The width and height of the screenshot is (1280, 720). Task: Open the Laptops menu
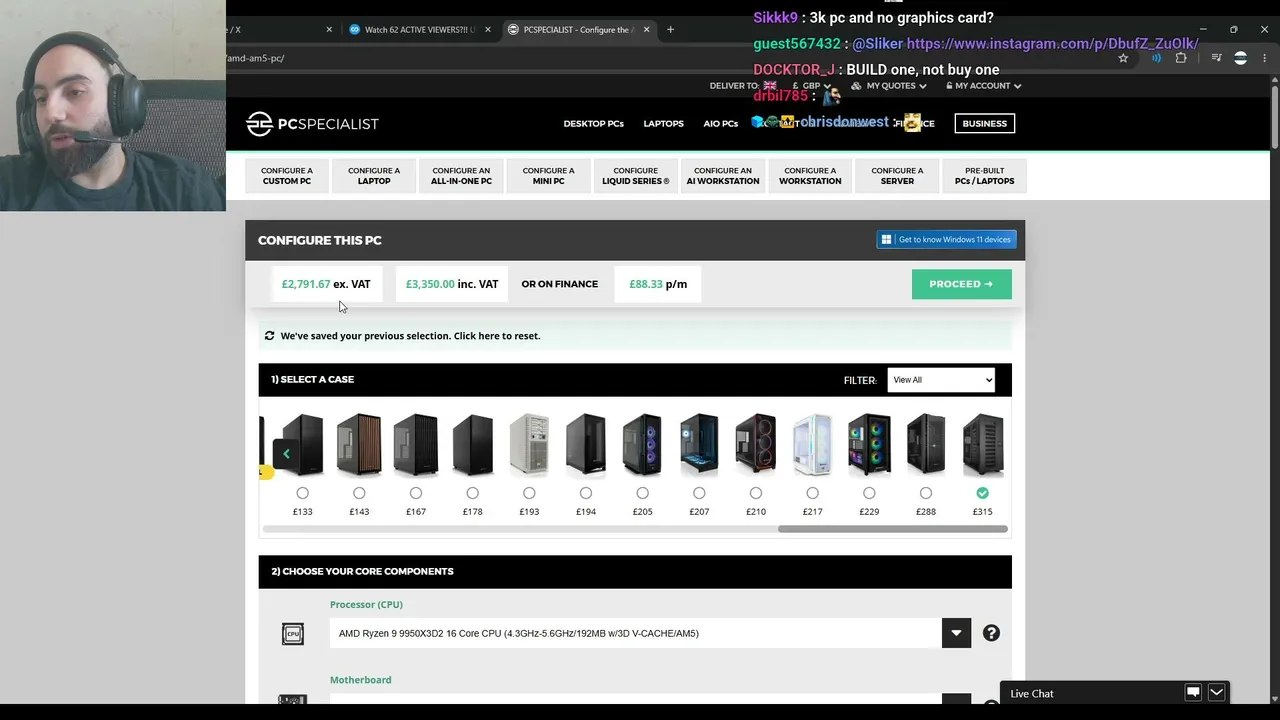[x=663, y=124]
